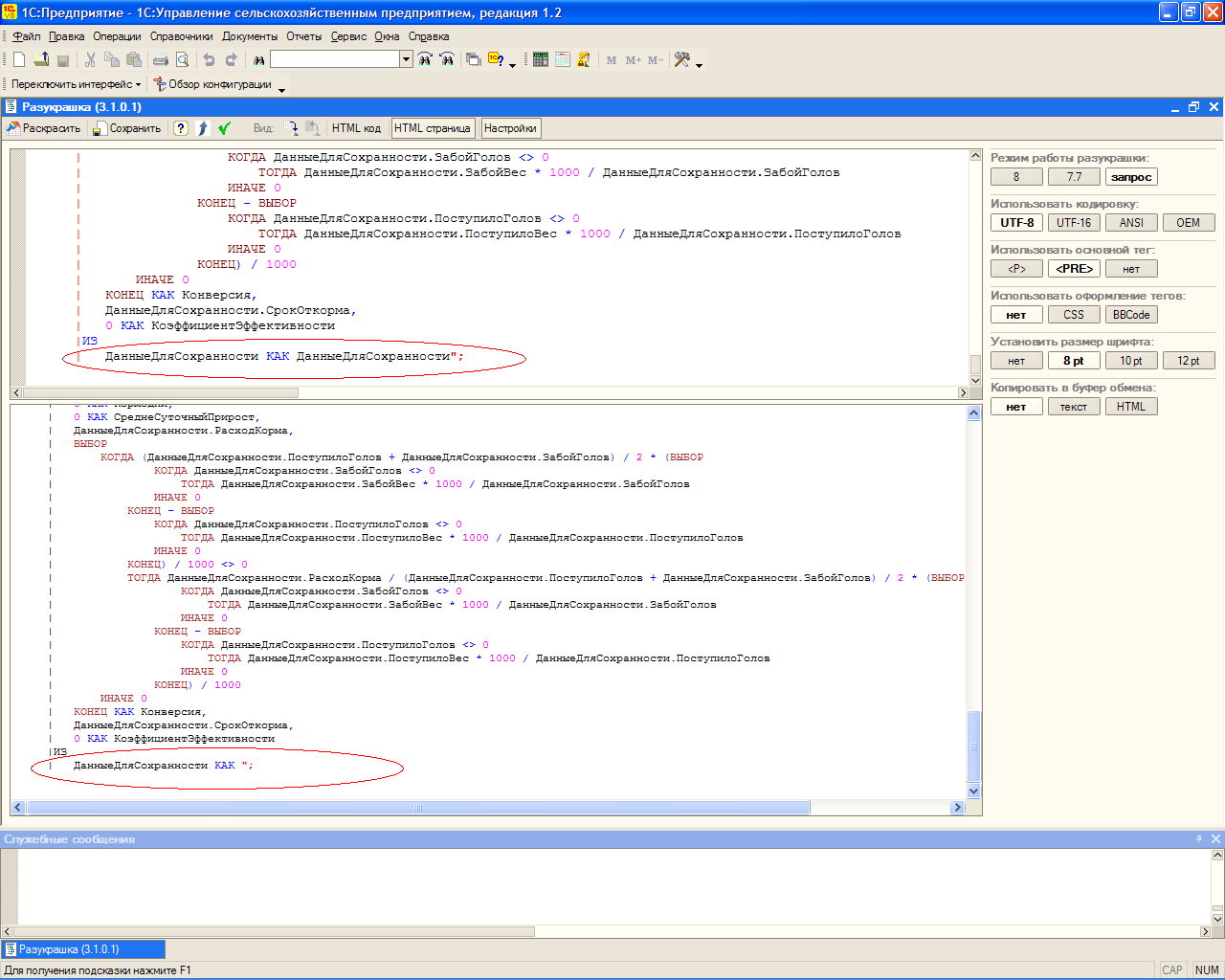Select ANSI encoding
This screenshot has width=1225, height=980.
[1131, 223]
